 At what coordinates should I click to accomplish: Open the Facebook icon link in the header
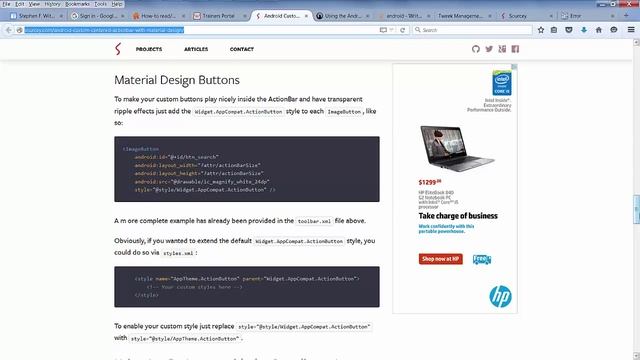[x=515, y=49]
